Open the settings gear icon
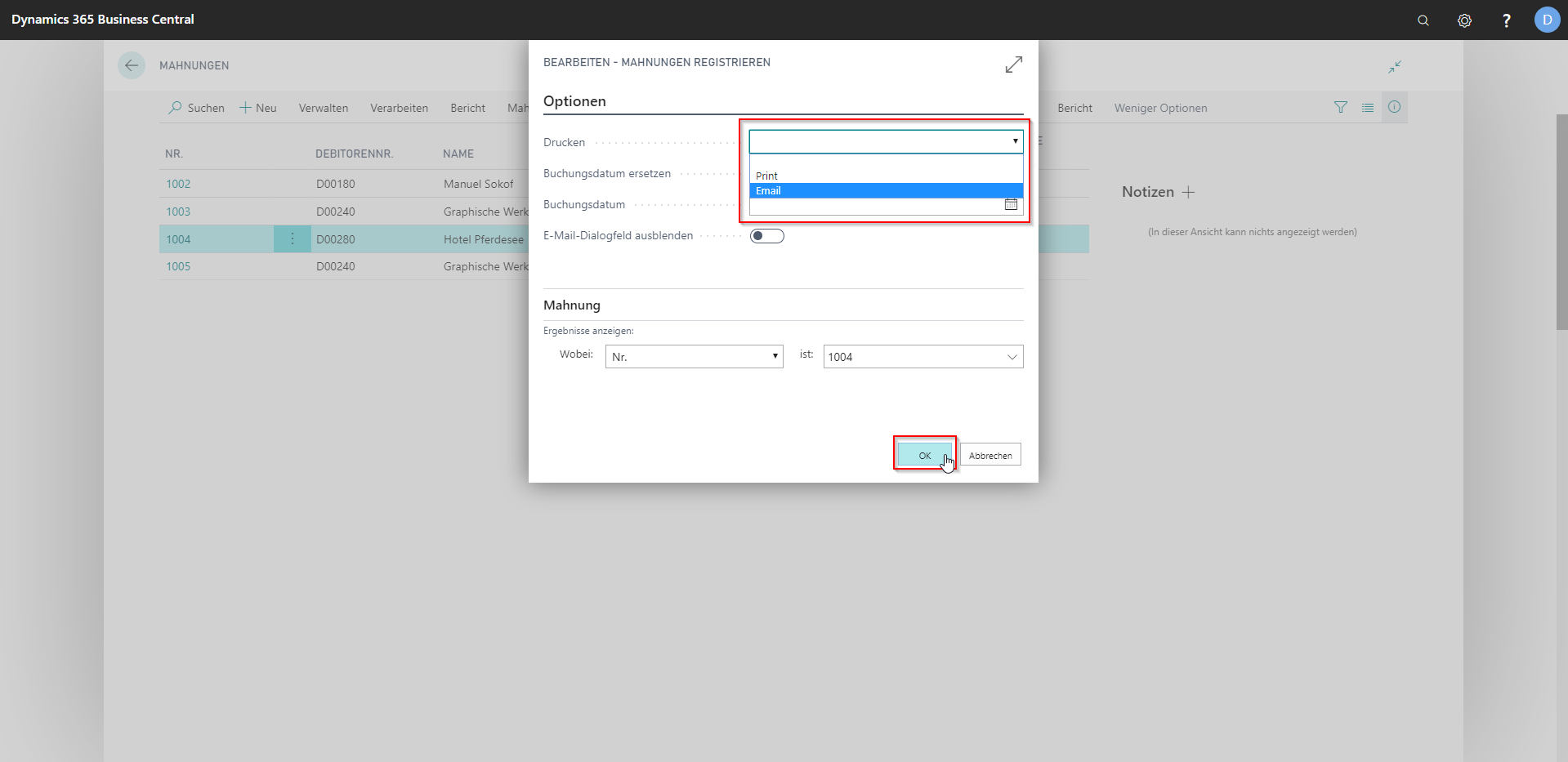The height and width of the screenshot is (762, 1568). (x=1464, y=20)
